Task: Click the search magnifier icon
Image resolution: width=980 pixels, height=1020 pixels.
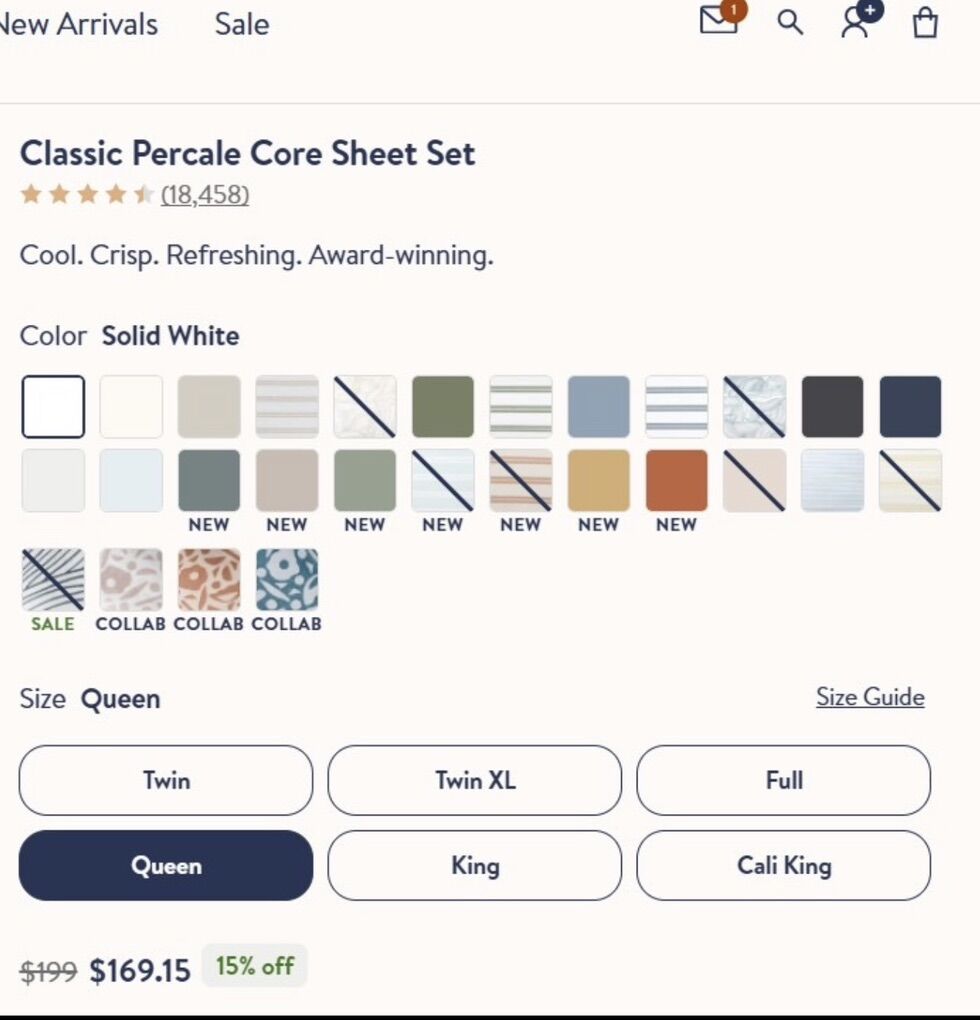Action: 790,23
